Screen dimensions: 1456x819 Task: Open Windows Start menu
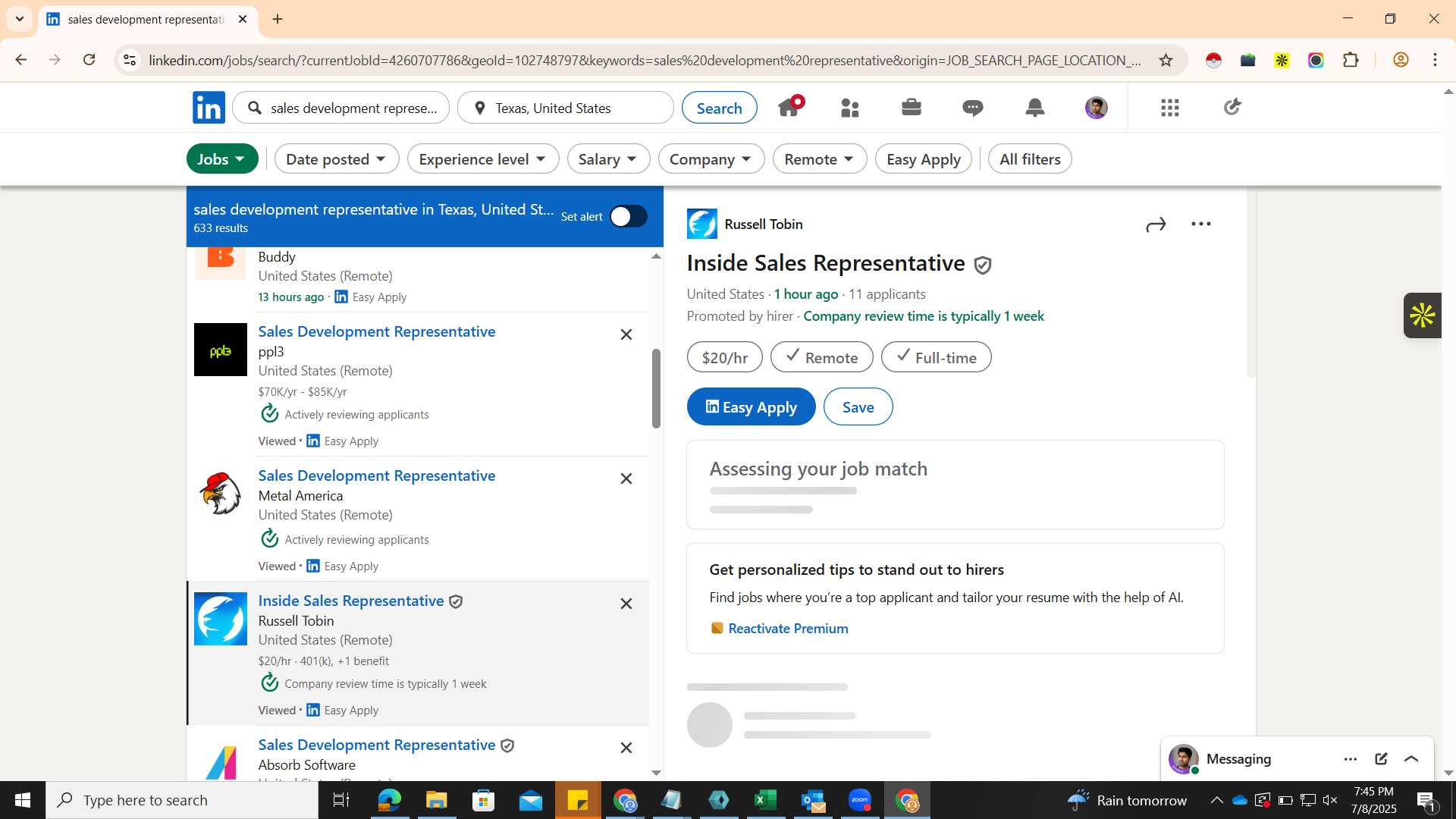pos(22,800)
